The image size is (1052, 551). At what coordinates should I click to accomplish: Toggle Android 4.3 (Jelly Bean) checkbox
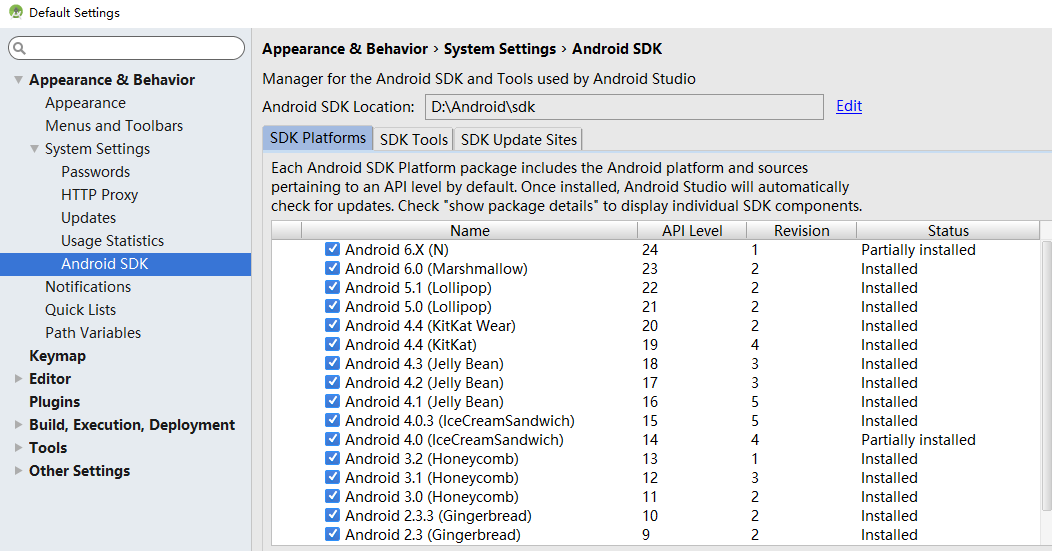tap(332, 363)
